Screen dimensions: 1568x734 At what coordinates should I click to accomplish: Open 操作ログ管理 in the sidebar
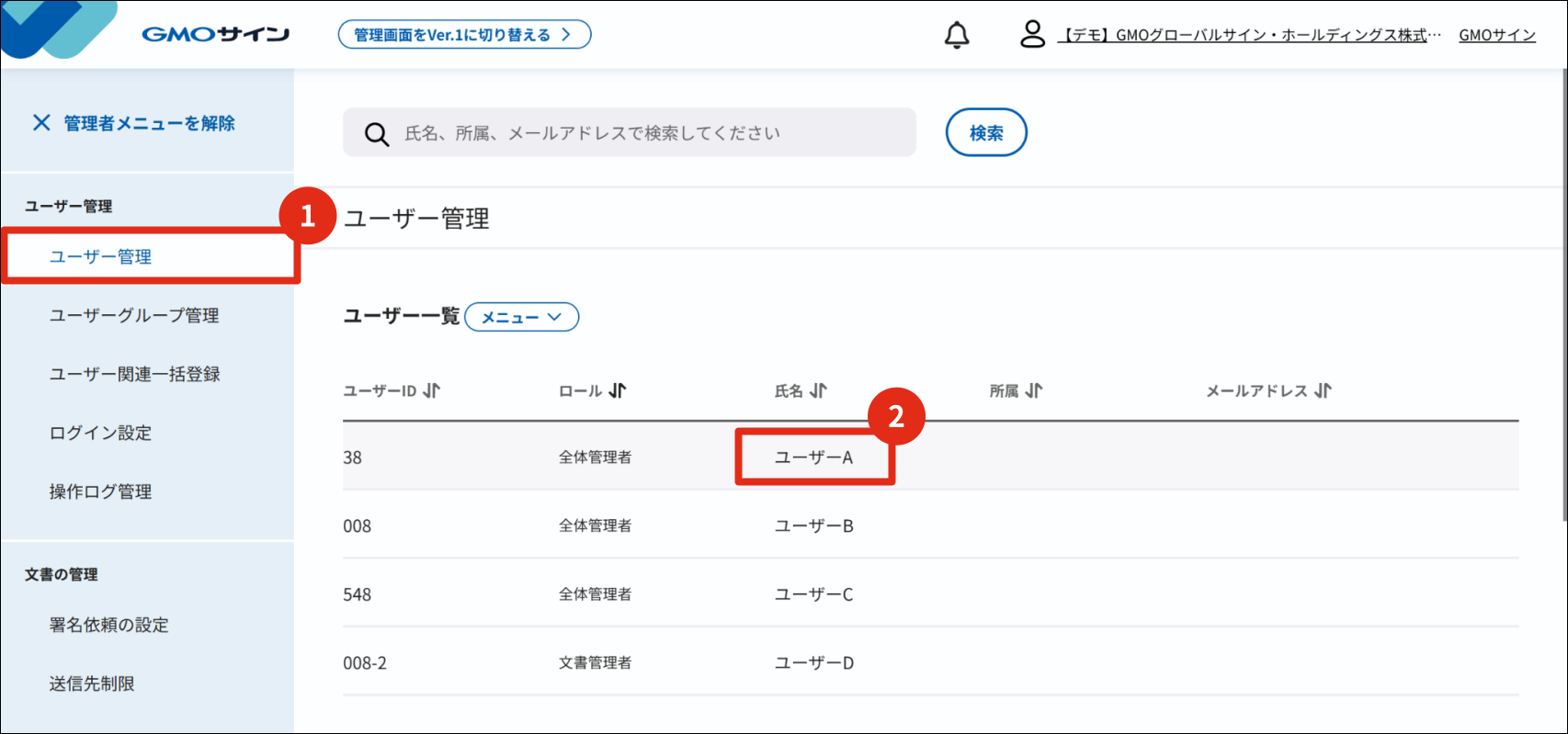click(x=100, y=491)
